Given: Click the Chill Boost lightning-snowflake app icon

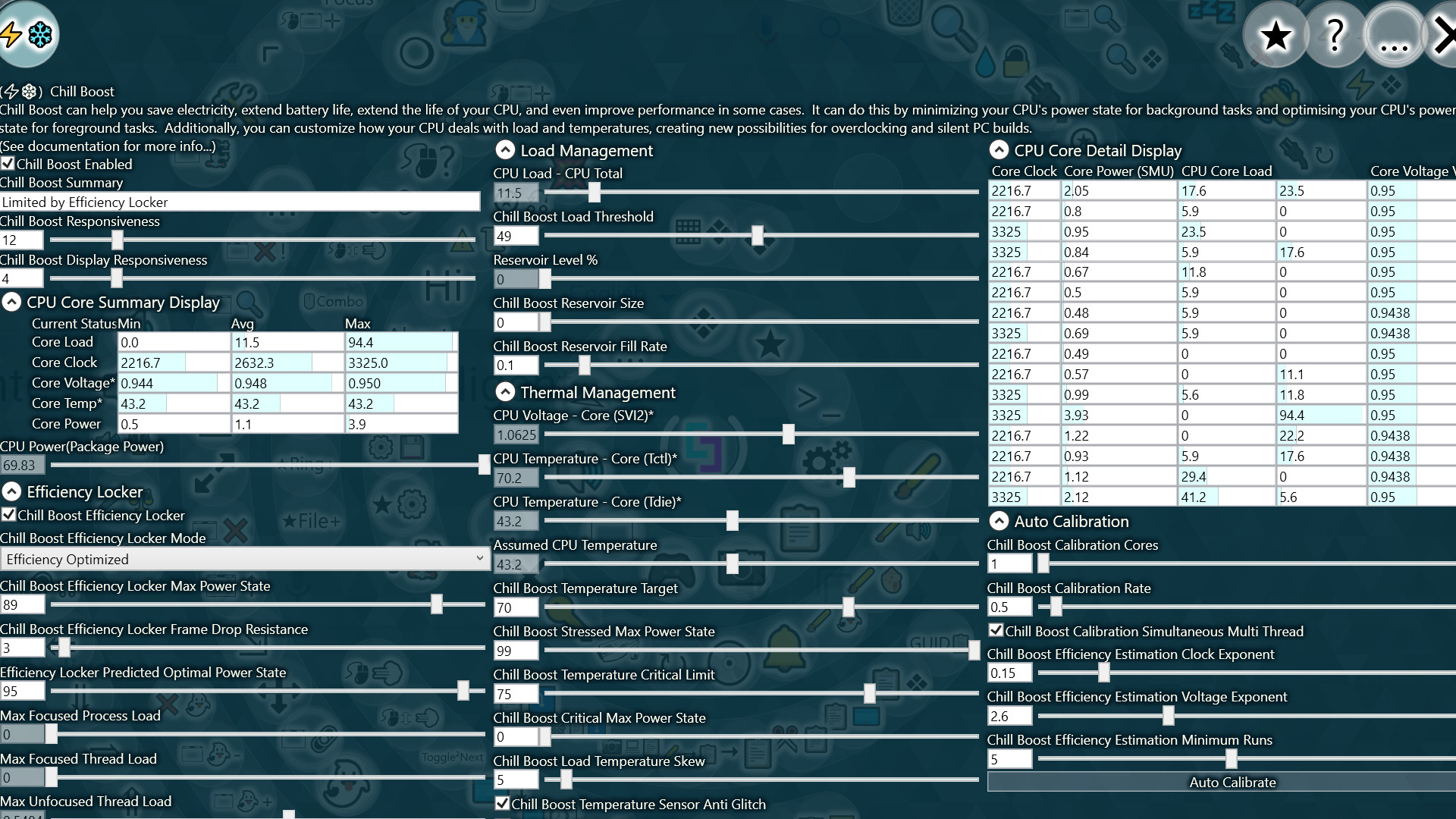Looking at the screenshot, I should (29, 34).
